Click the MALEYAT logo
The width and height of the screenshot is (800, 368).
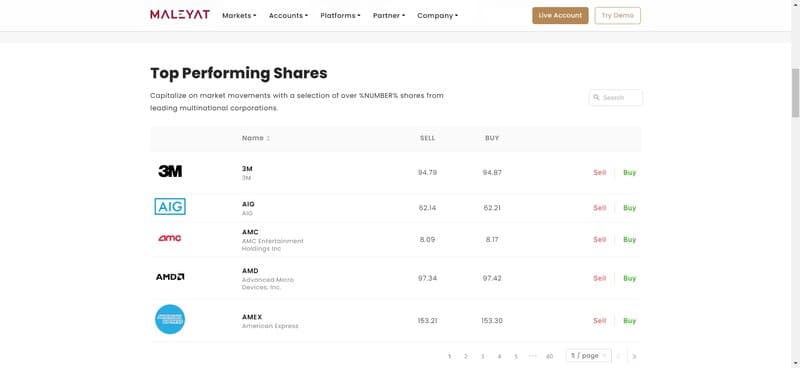(180, 15)
